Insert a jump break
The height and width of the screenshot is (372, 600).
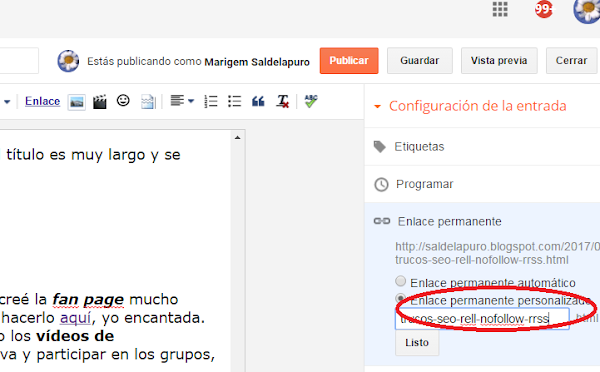[x=148, y=102]
